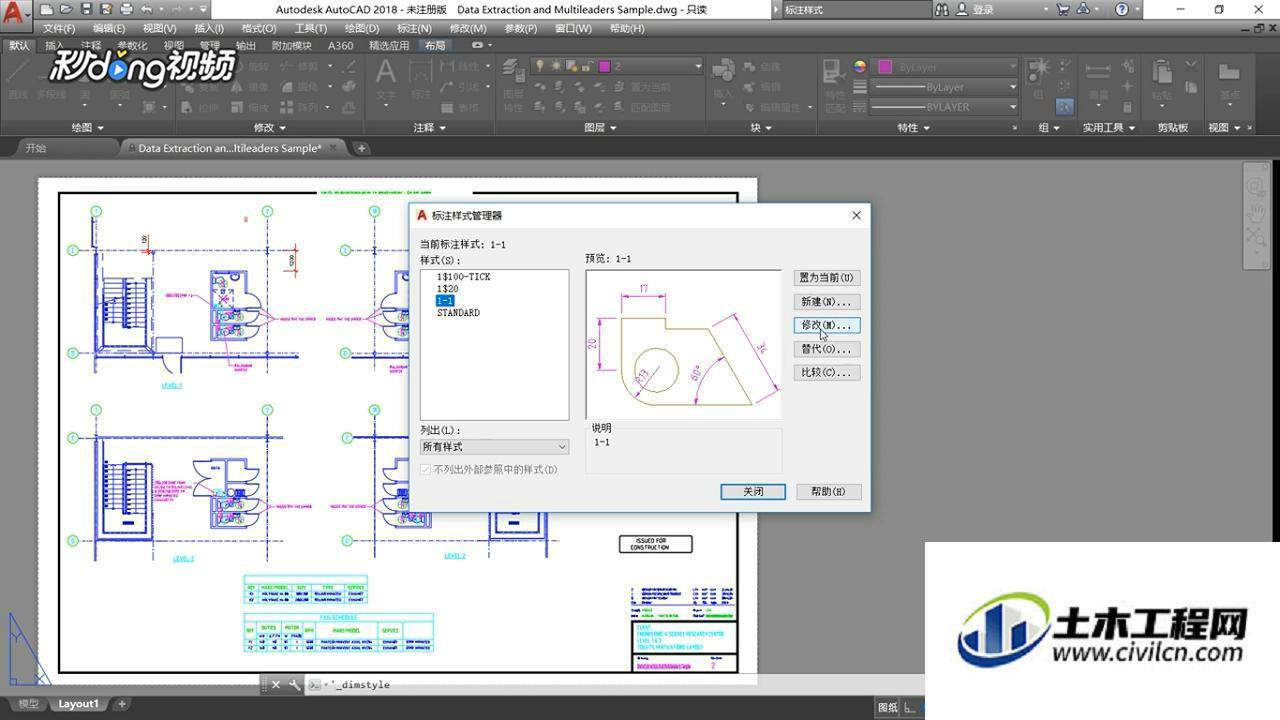Click the 新建(N)... button
1280x720 pixels.
tap(826, 302)
